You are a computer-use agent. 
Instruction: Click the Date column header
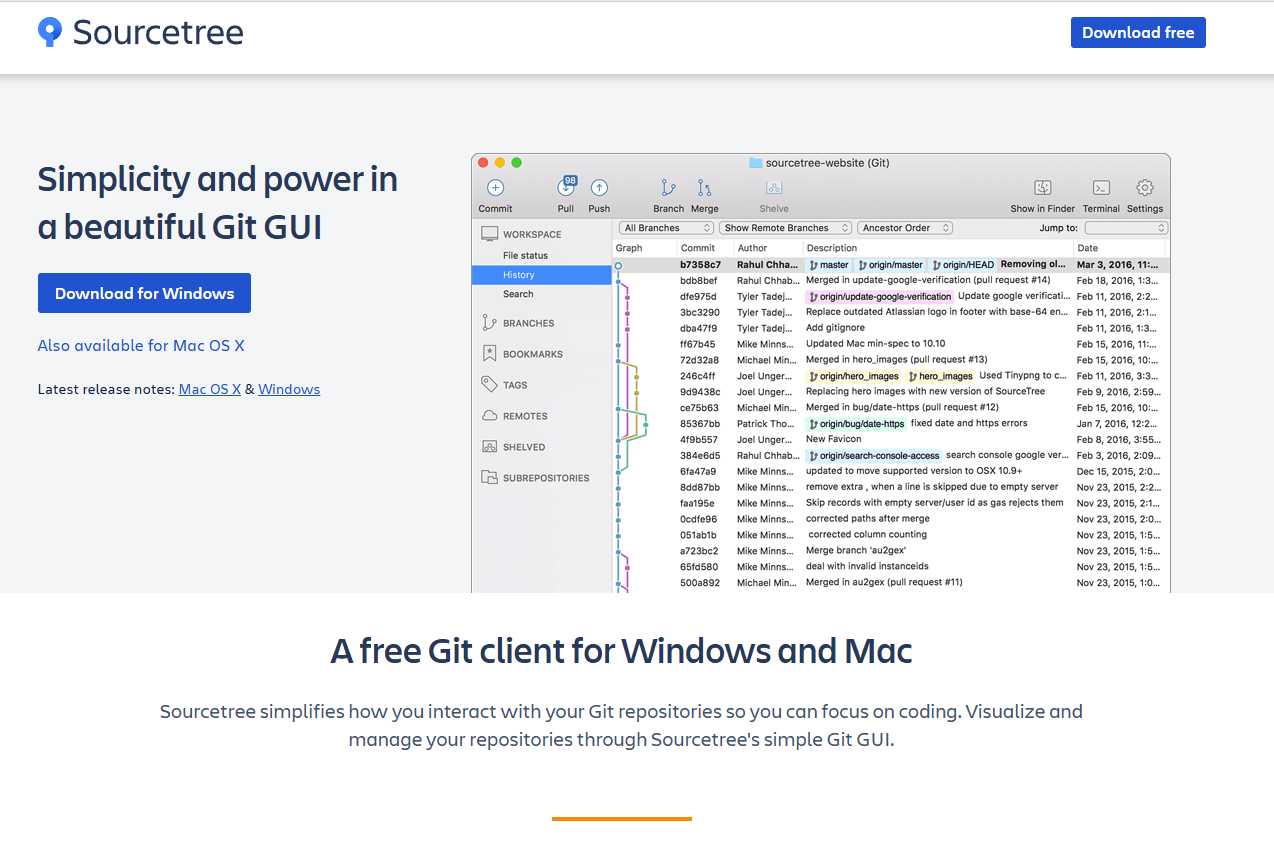(1087, 248)
